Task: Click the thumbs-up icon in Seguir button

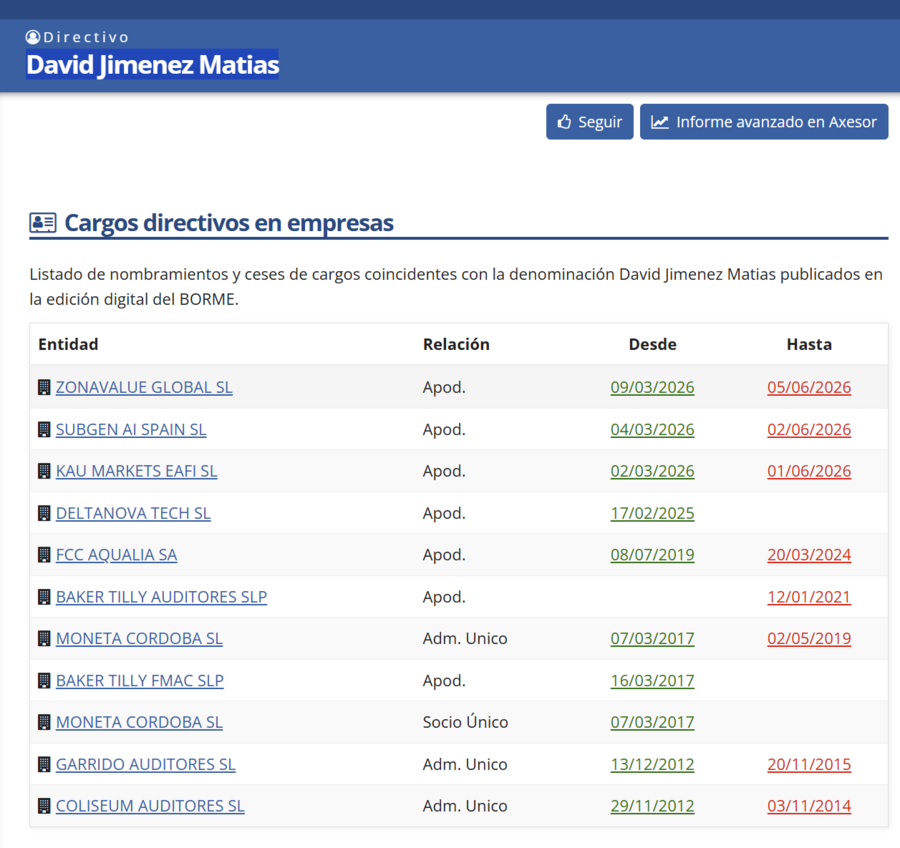Action: pos(565,122)
